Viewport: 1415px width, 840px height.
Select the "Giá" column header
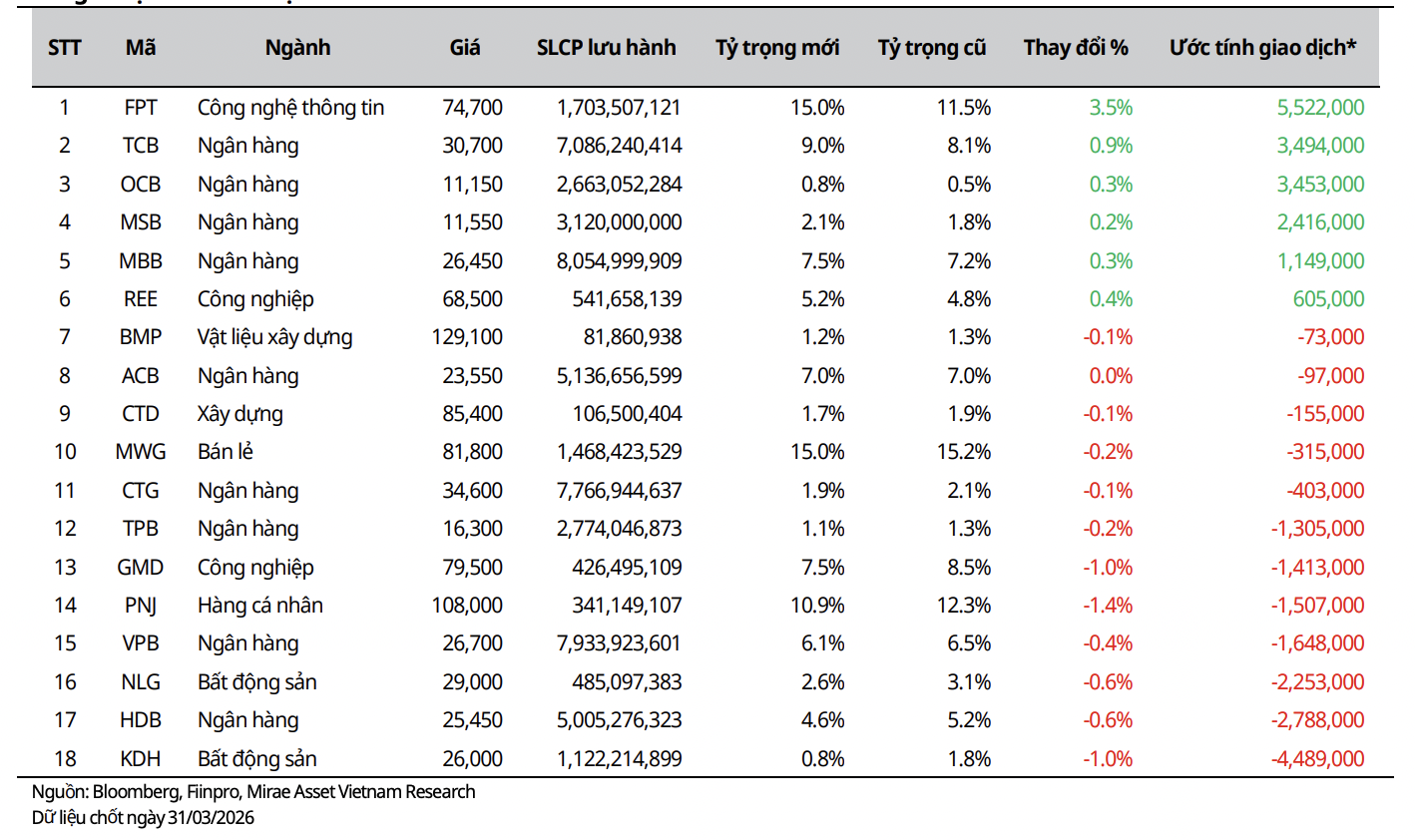(465, 48)
